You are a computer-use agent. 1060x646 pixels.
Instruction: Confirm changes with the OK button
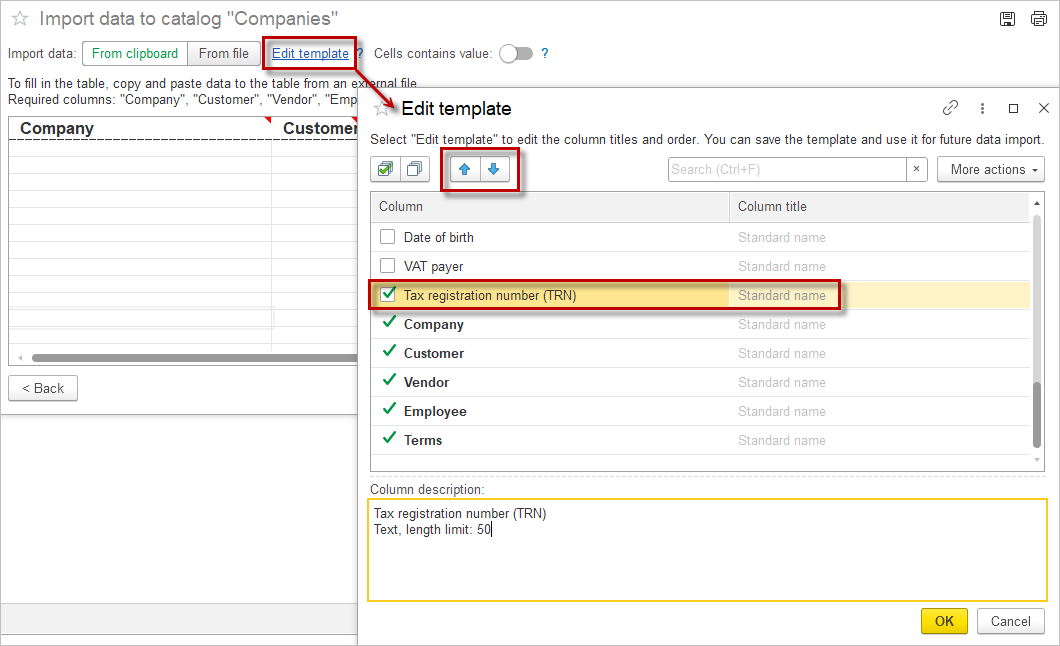click(944, 621)
